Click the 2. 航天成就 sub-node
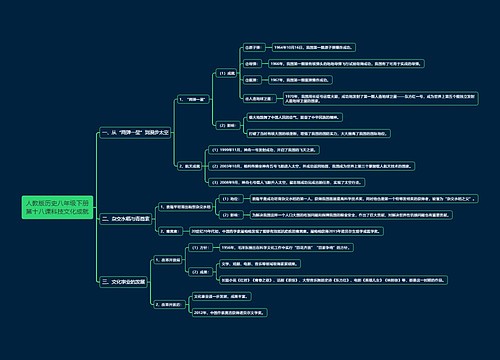The height and width of the screenshot is (360, 500). [189, 166]
